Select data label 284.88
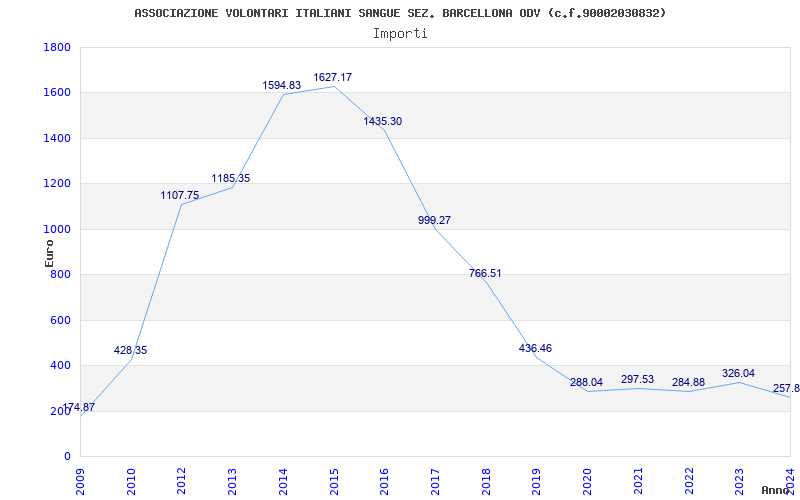800x500 pixels. pos(688,383)
